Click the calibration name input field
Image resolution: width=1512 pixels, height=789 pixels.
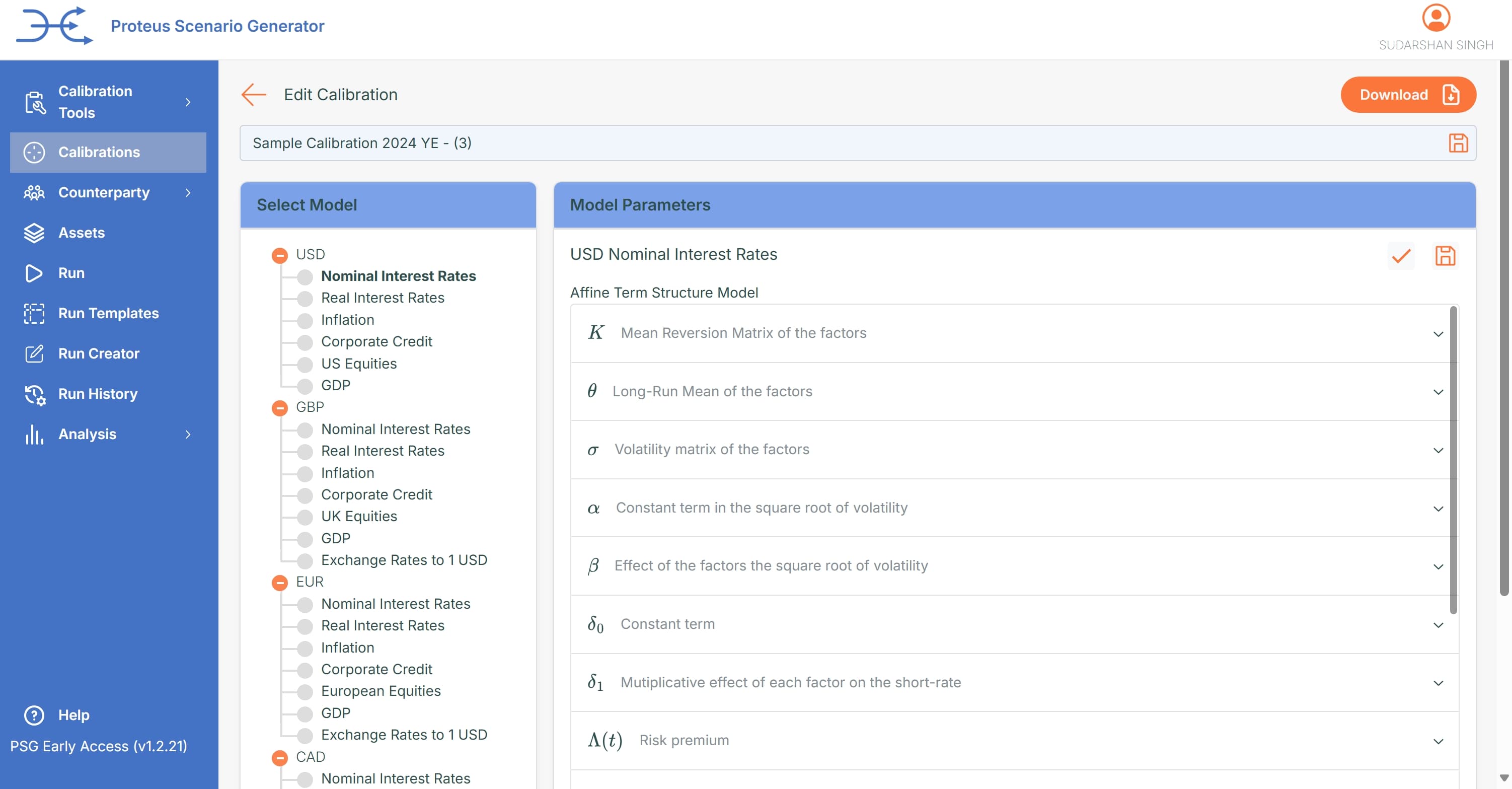[822, 143]
